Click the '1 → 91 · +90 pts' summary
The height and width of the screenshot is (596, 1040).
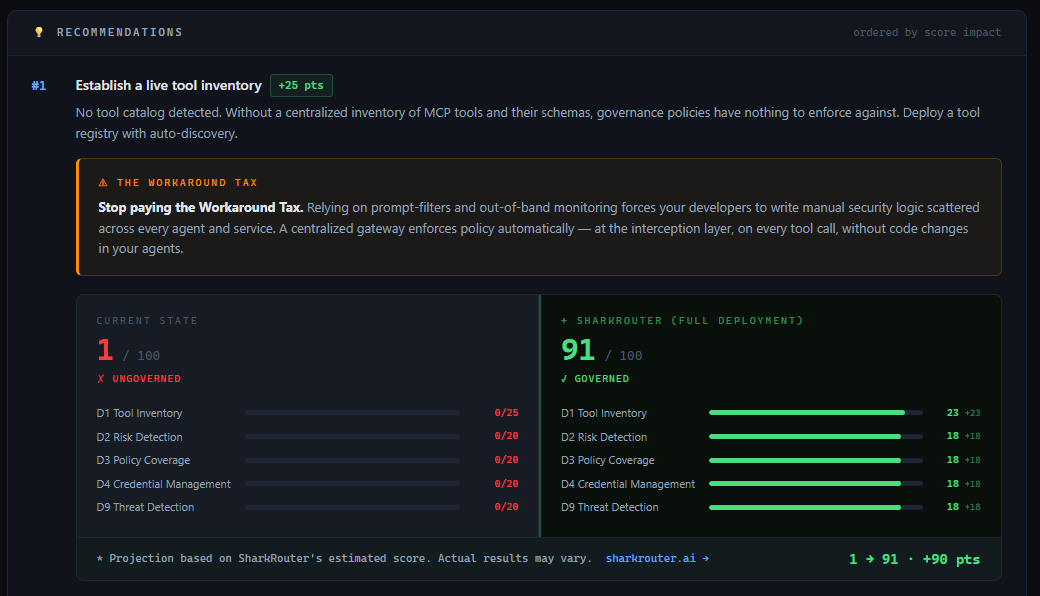(915, 559)
